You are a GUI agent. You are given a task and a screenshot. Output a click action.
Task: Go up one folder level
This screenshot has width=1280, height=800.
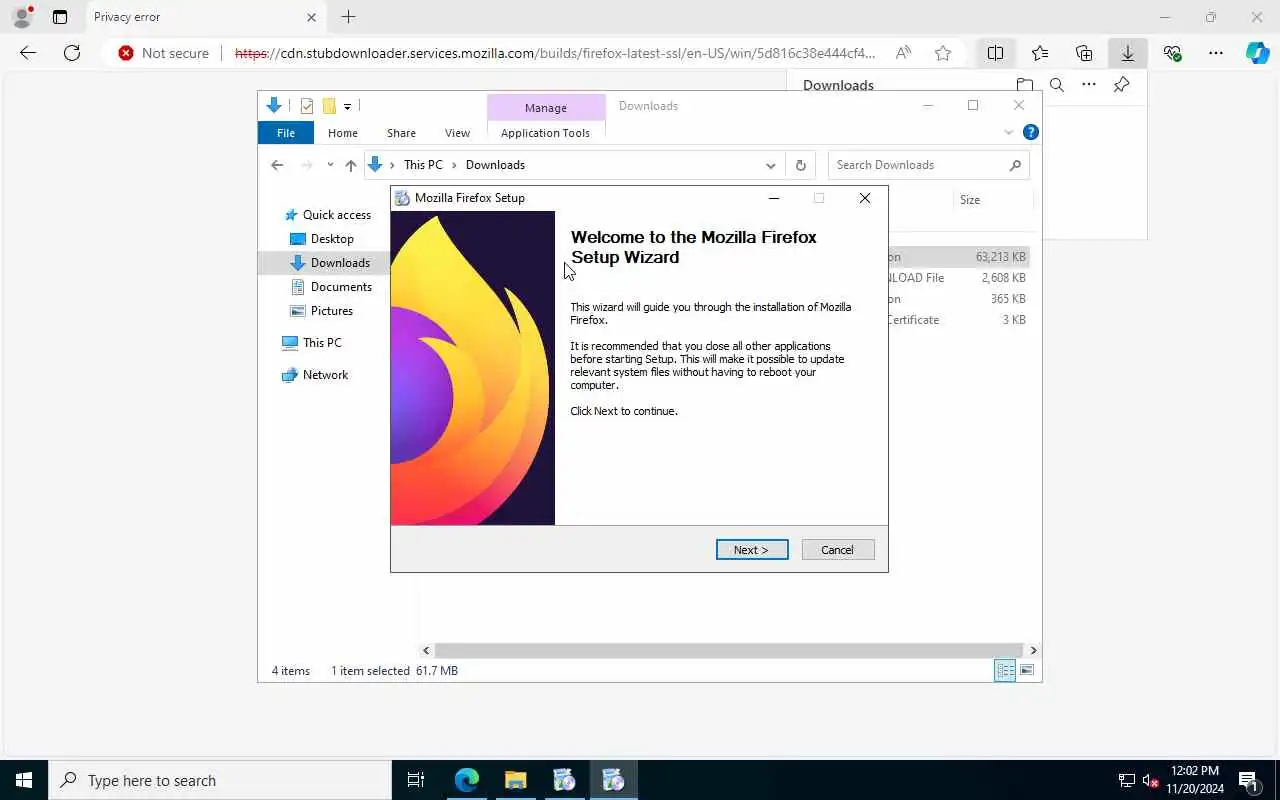tap(350, 165)
